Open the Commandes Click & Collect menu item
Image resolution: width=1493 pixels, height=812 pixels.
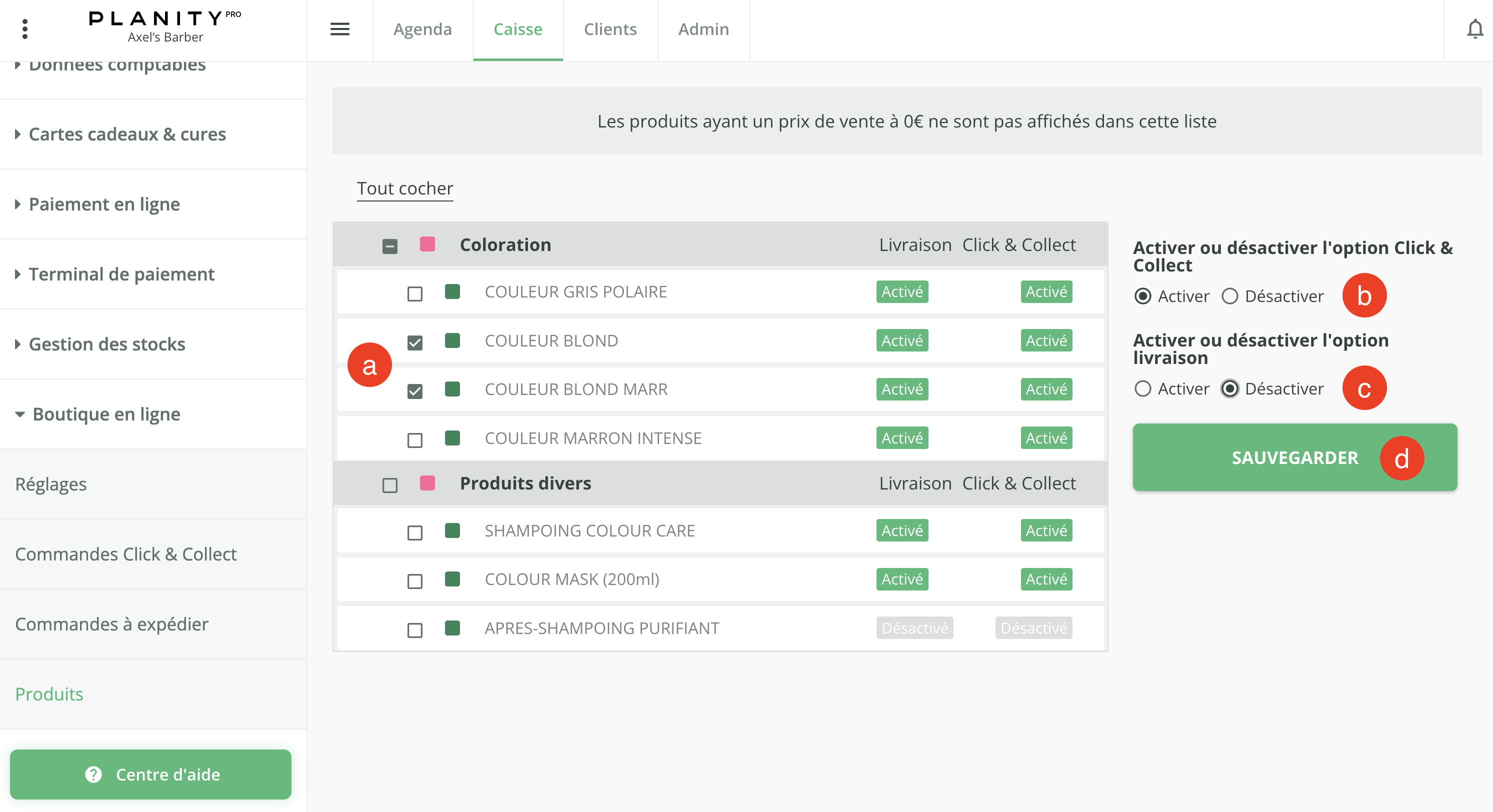[x=126, y=554]
